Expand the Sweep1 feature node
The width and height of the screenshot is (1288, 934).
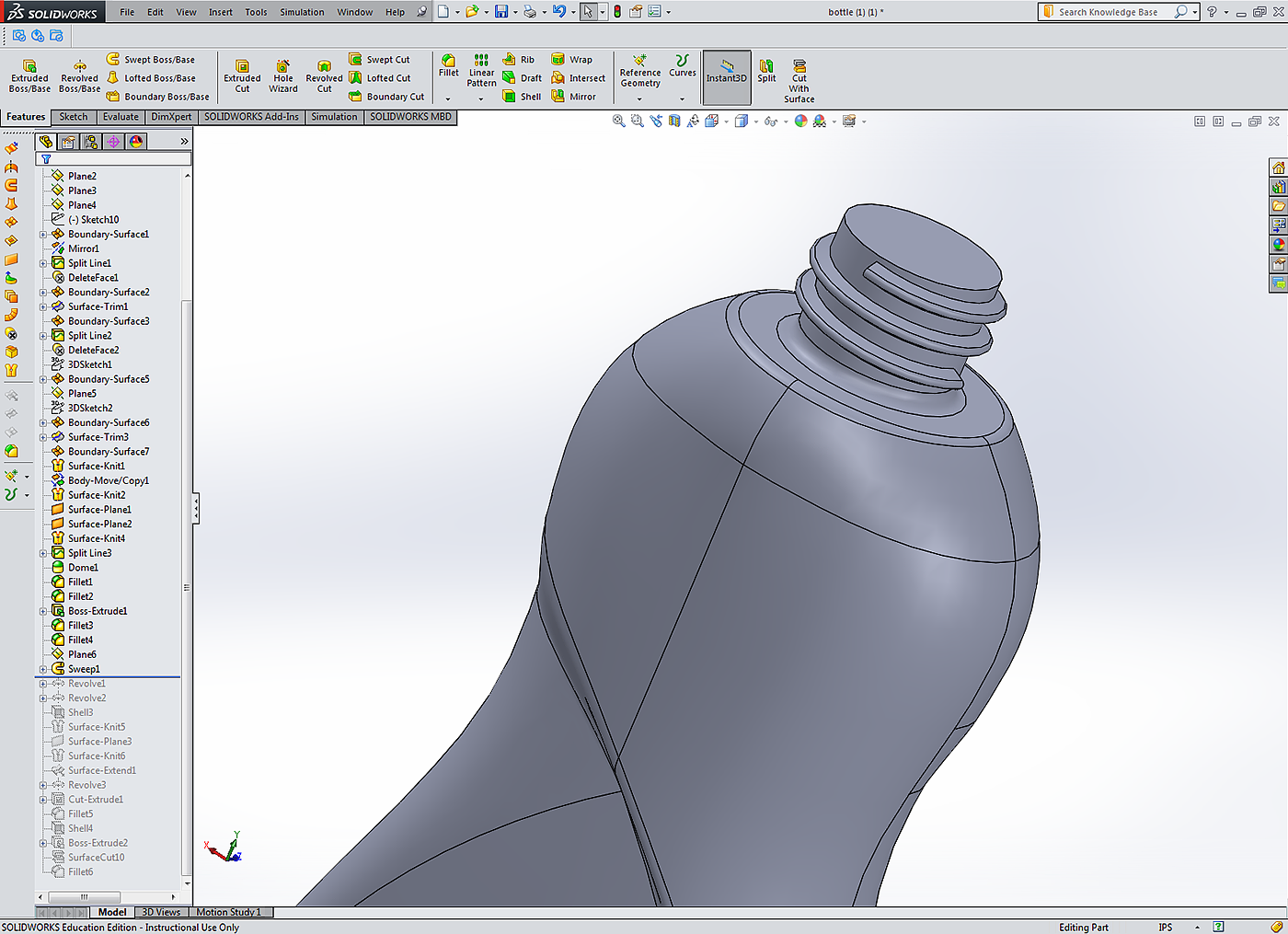(x=43, y=670)
